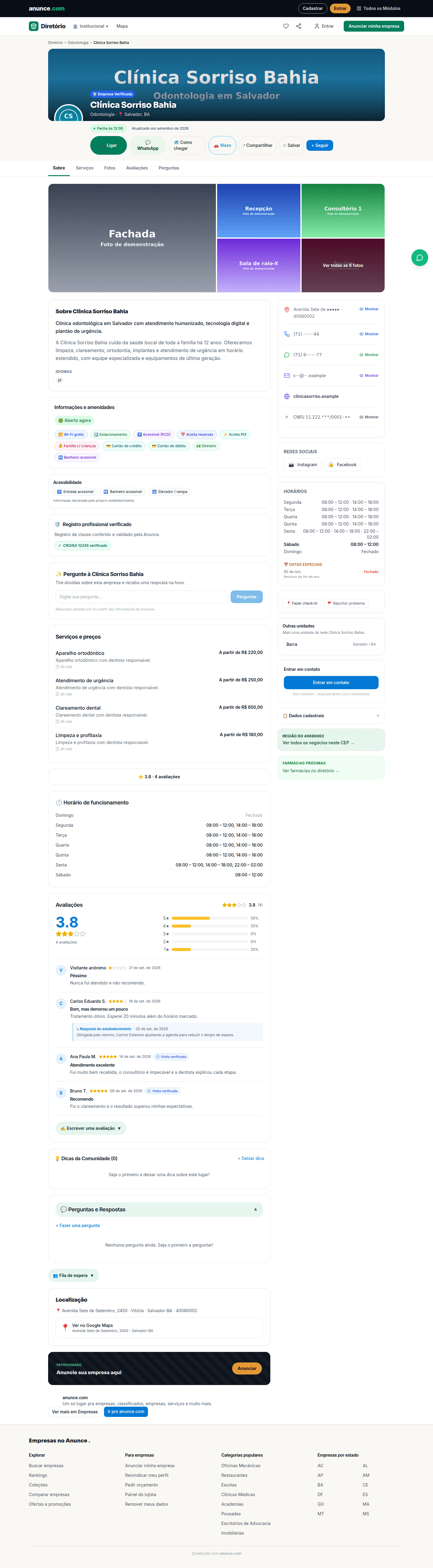Expand the Dados cadastrais section
433x1568 pixels.
331,716
